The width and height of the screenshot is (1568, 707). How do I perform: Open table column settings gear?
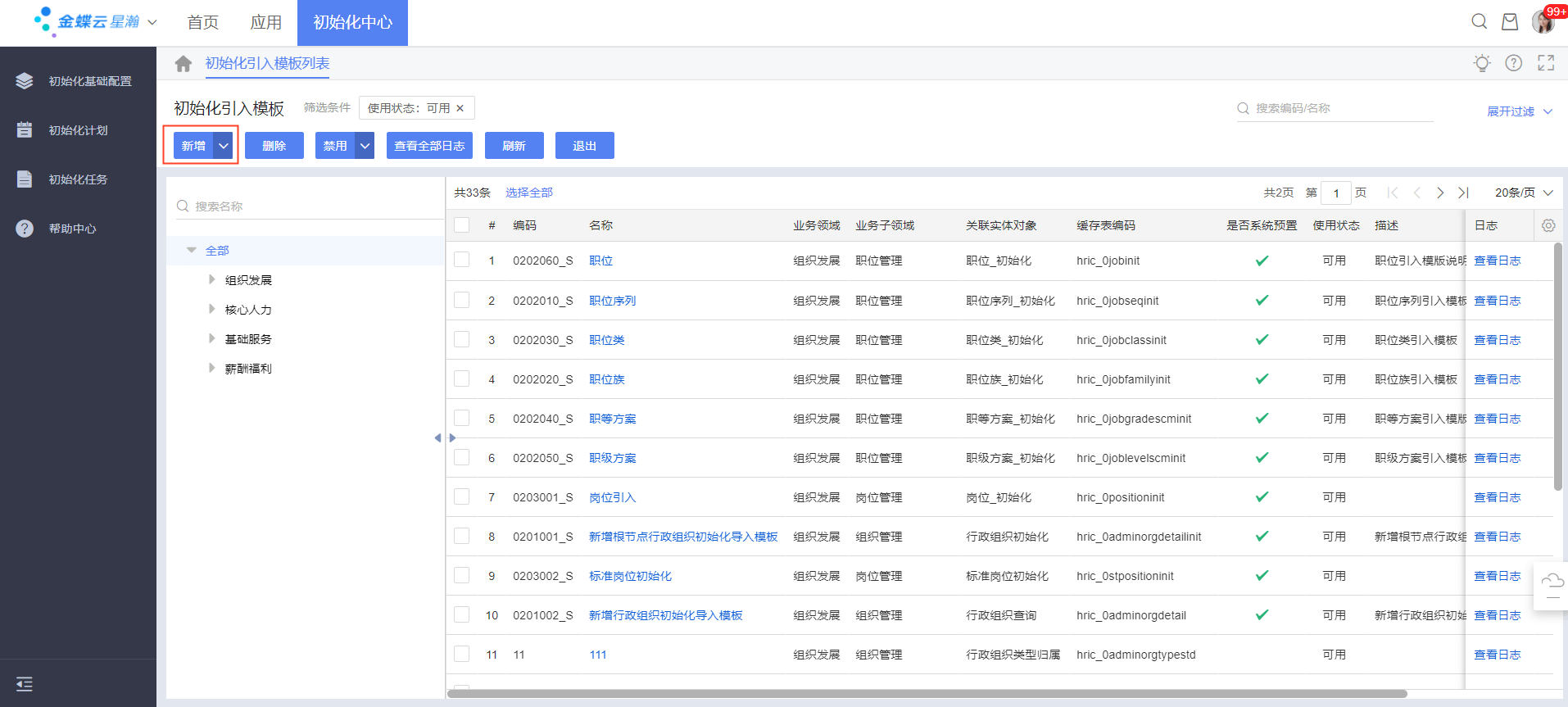1548,225
